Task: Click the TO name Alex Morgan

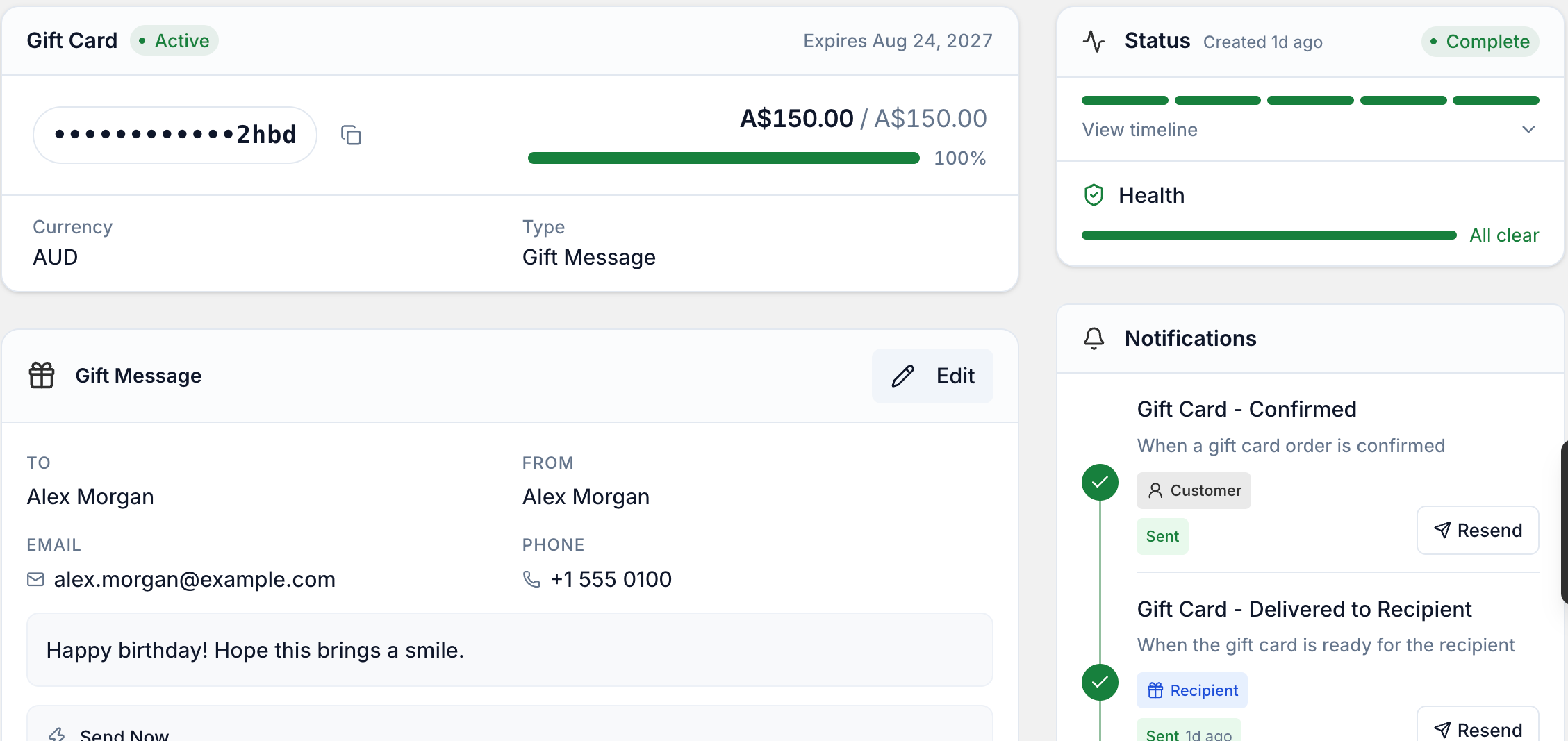Action: (90, 497)
